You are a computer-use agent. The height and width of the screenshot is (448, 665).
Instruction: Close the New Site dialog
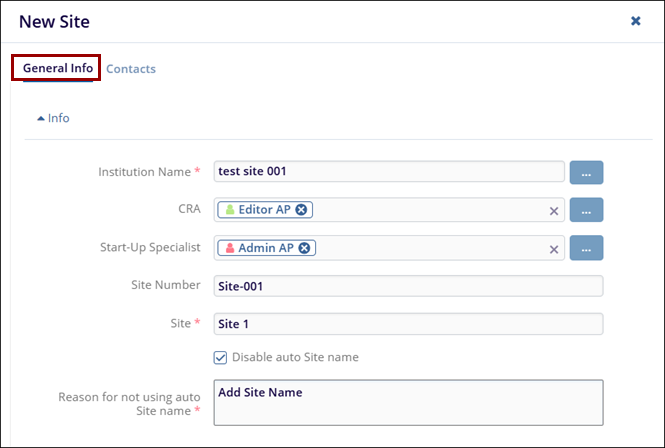point(635,20)
